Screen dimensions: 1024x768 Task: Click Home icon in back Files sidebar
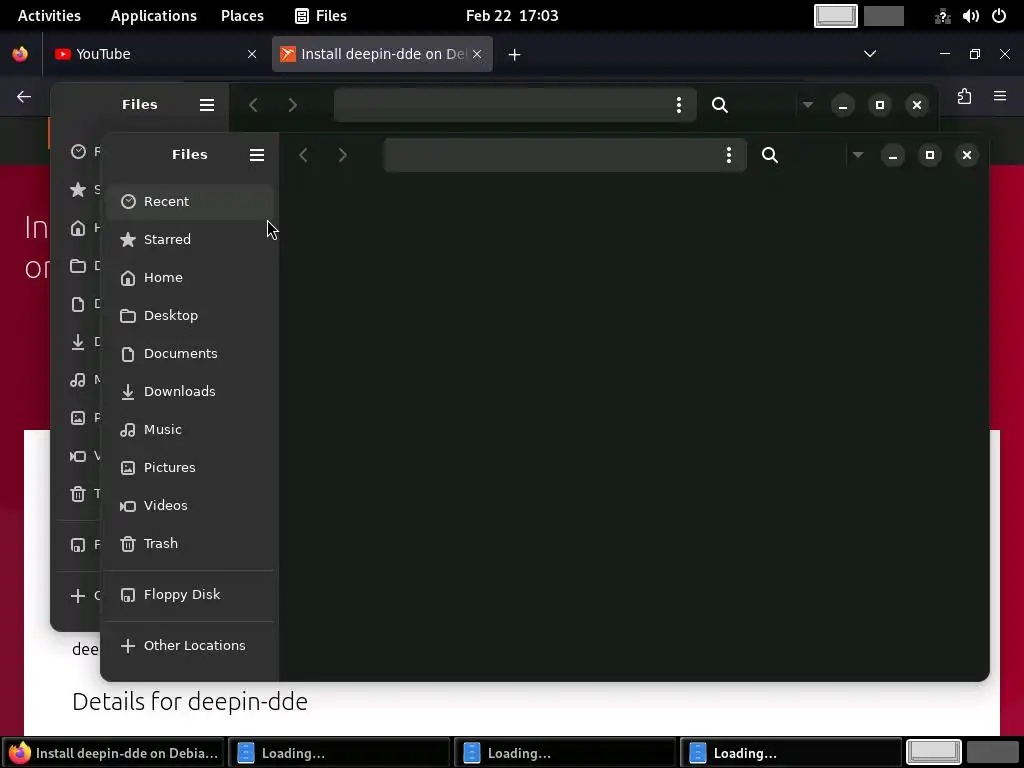click(x=78, y=227)
